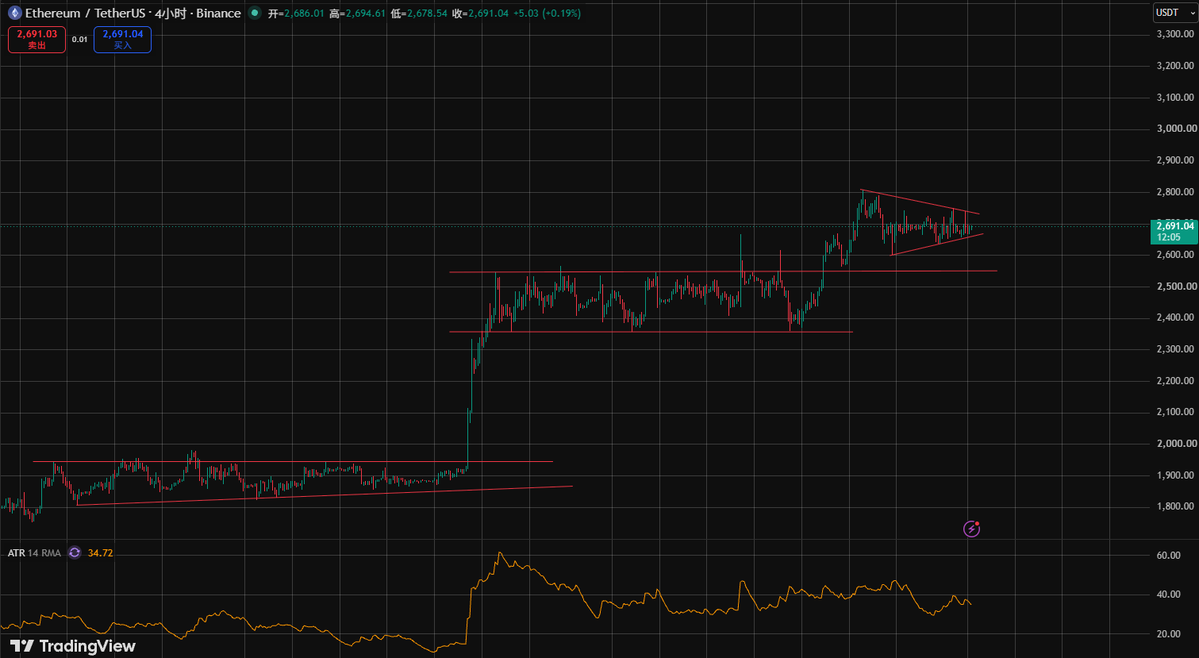This screenshot has width=1199, height=658.
Task: Click the Ethereum coin logo icon
Action: point(14,13)
